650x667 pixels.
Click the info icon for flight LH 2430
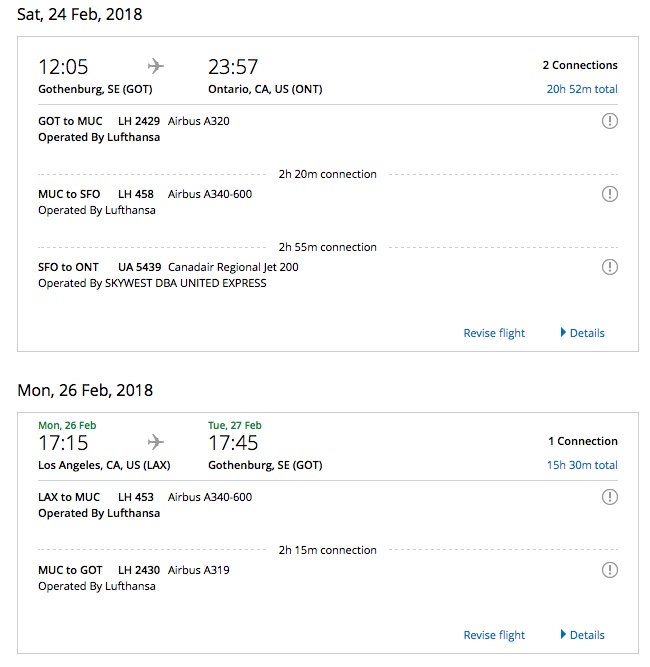(x=610, y=570)
